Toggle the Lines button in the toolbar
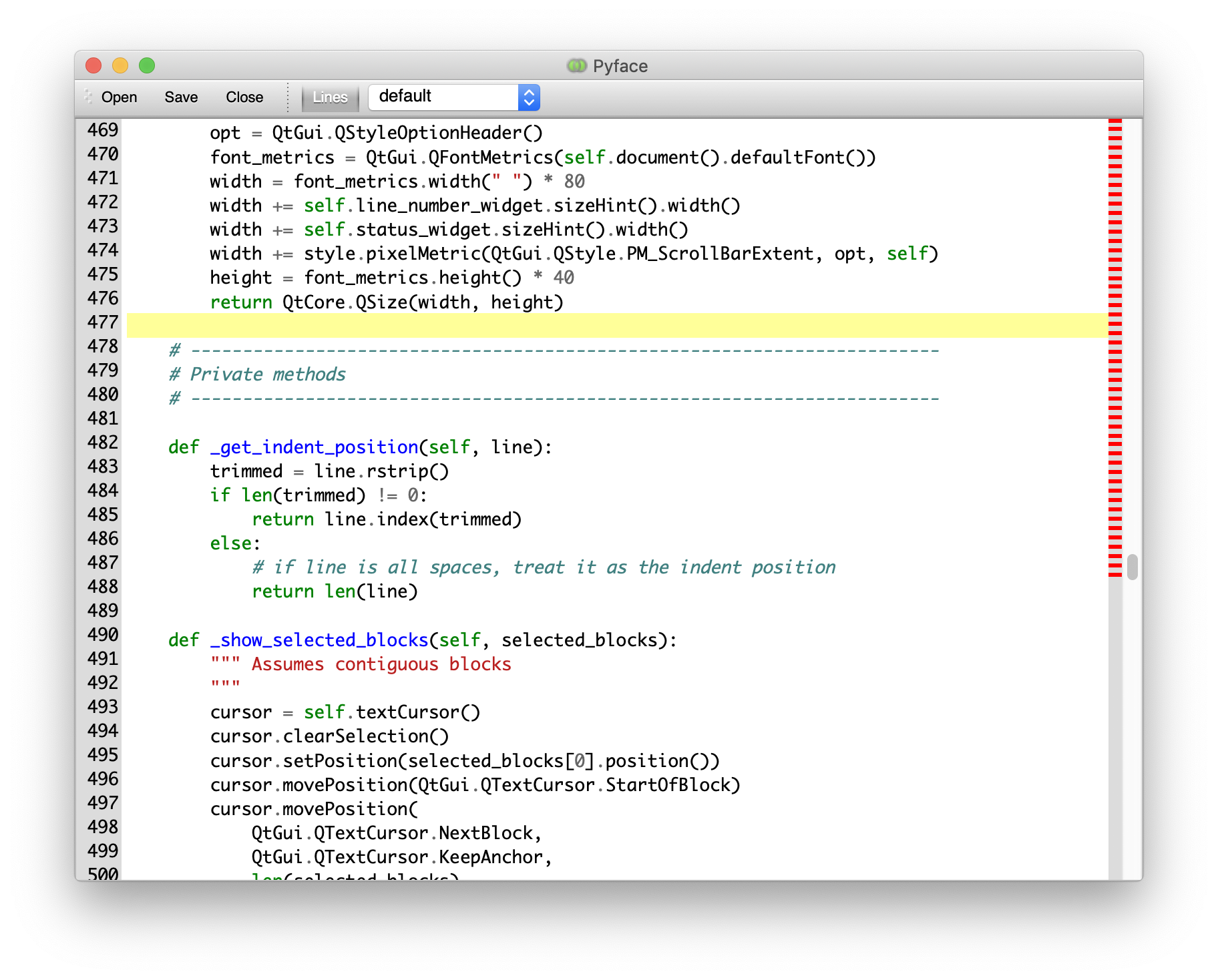This screenshot has width=1218, height=980. [330, 97]
